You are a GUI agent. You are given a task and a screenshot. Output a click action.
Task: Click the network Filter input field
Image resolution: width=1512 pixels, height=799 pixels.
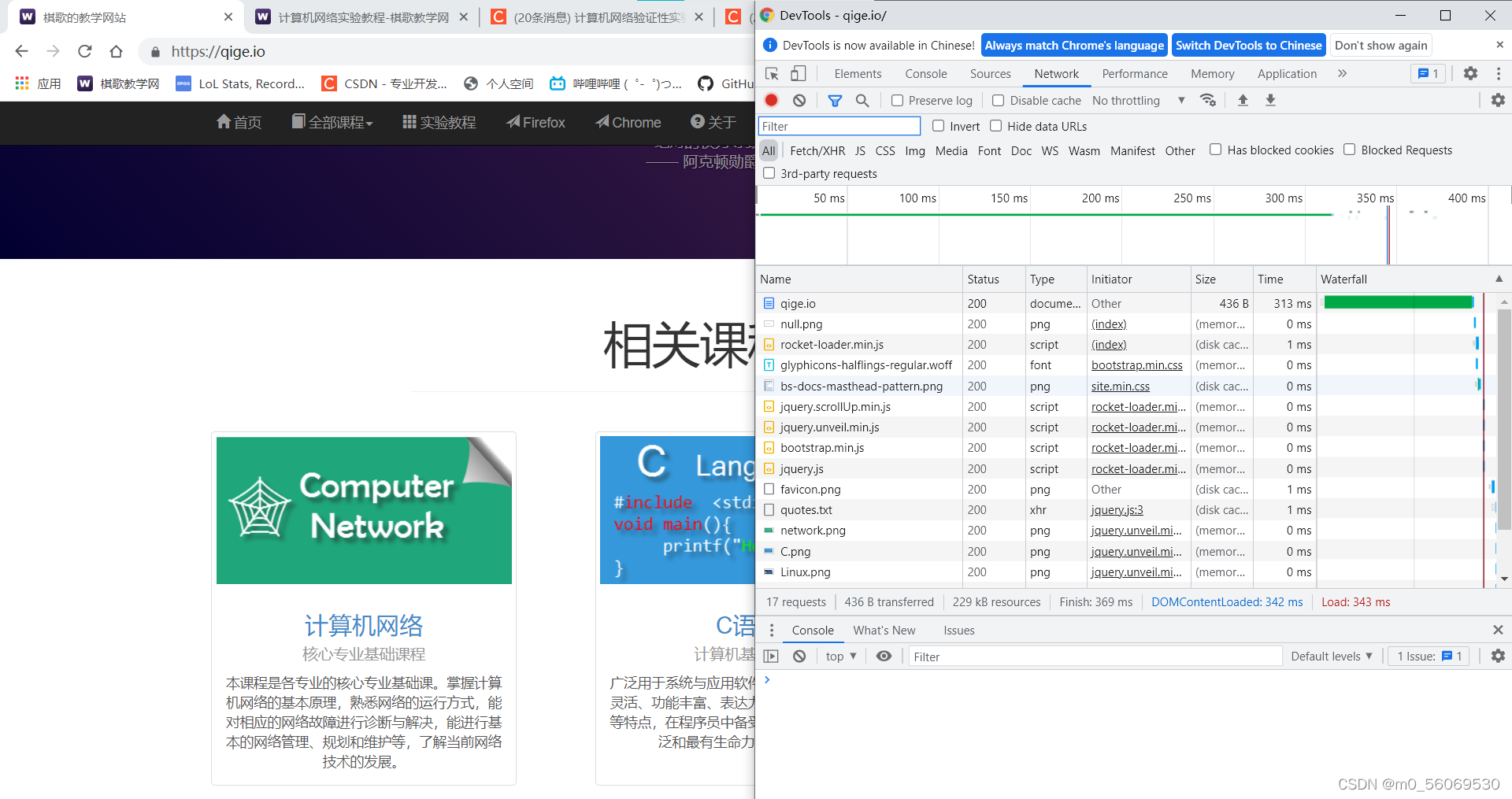point(839,126)
